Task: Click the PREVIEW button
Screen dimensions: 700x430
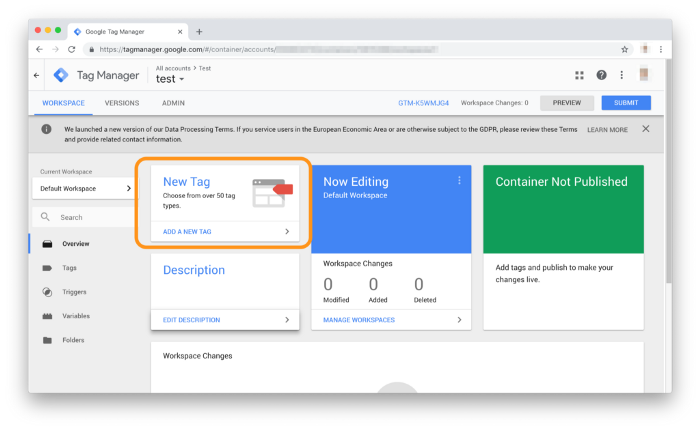Action: (x=567, y=103)
